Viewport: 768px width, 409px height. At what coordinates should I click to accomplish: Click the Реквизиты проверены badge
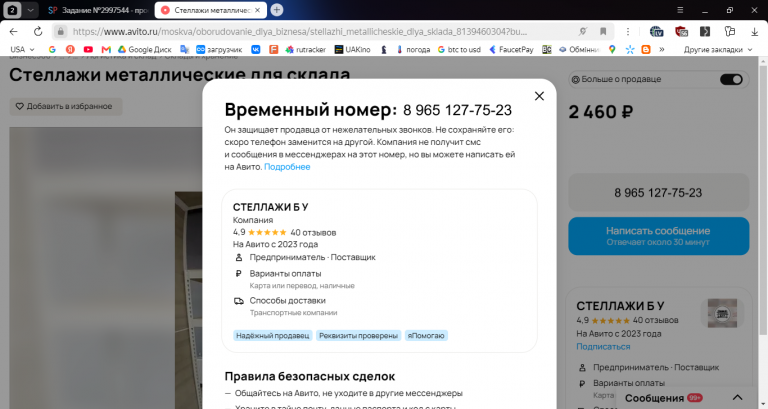pyautogui.click(x=358, y=336)
